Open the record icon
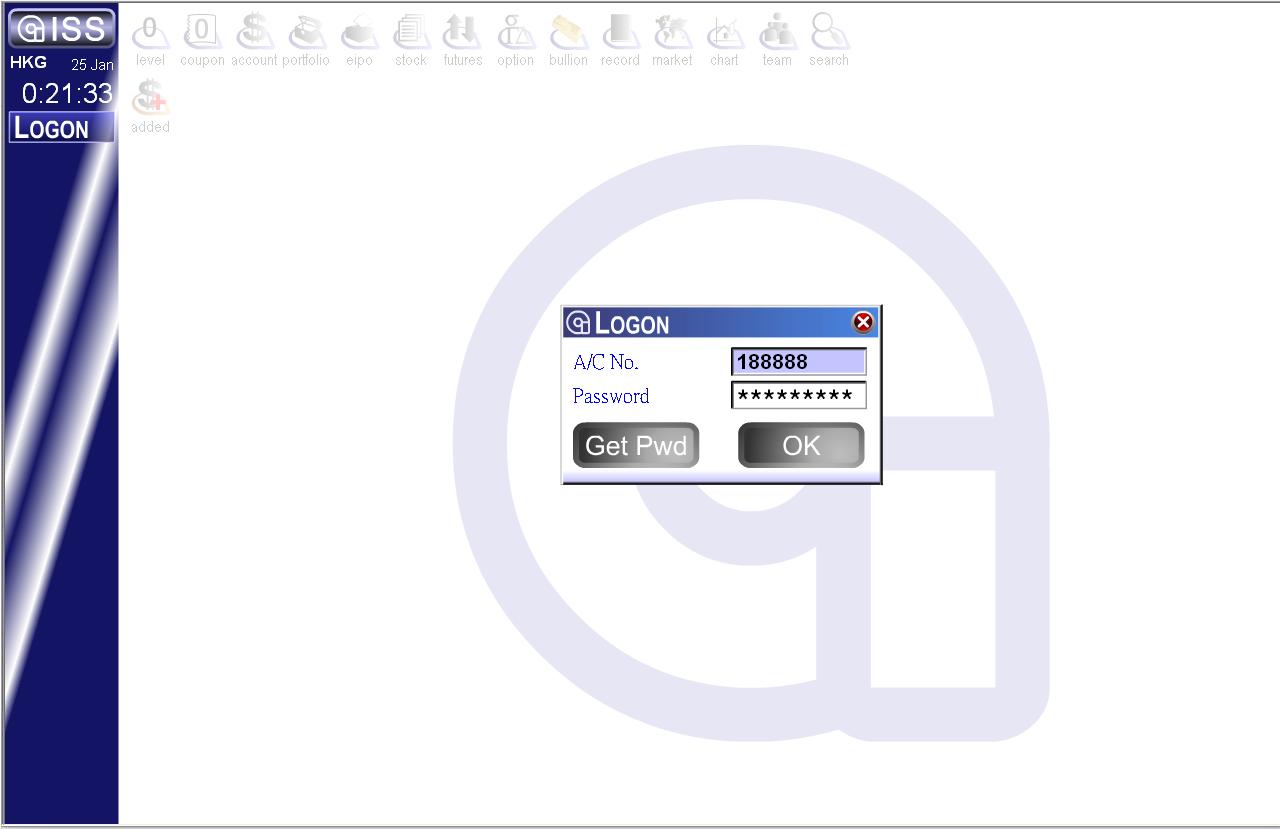 (x=620, y=35)
